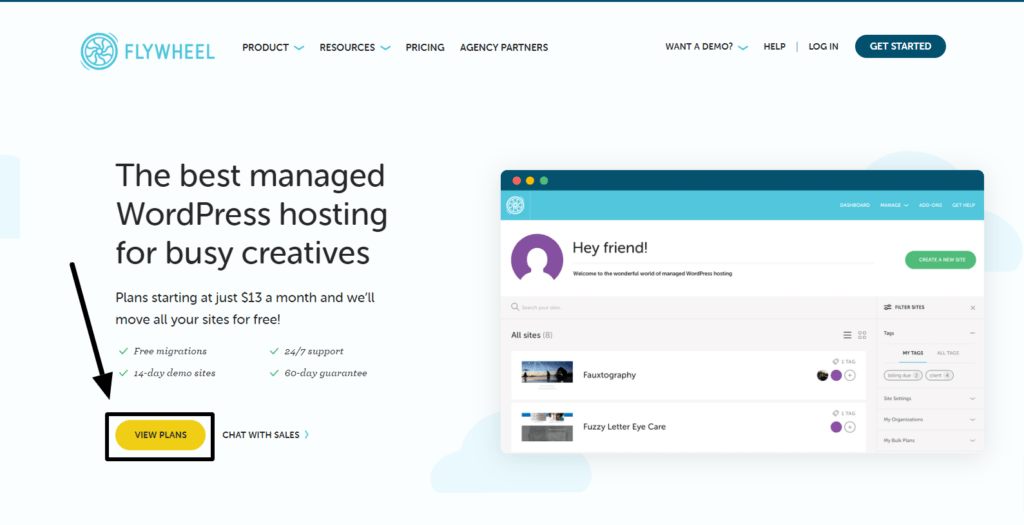The image size is (1024, 525).
Task: Open Get Help in the dashboard nav
Action: coord(963,205)
